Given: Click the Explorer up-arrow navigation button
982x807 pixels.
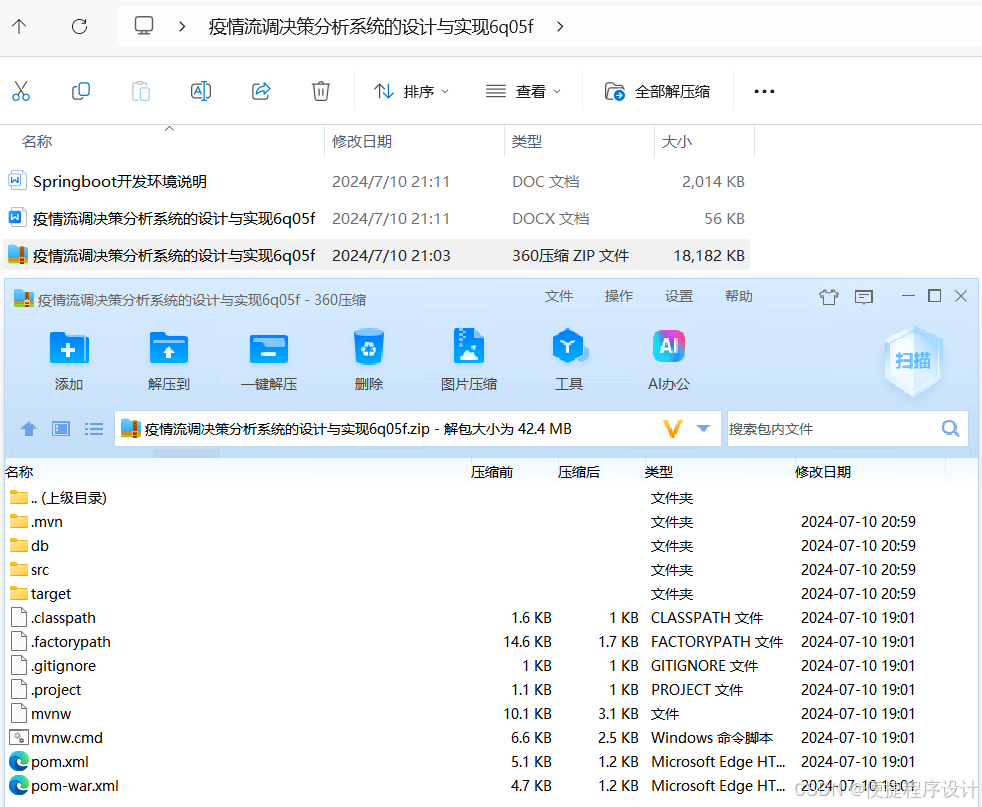Looking at the screenshot, I should 19,26.
